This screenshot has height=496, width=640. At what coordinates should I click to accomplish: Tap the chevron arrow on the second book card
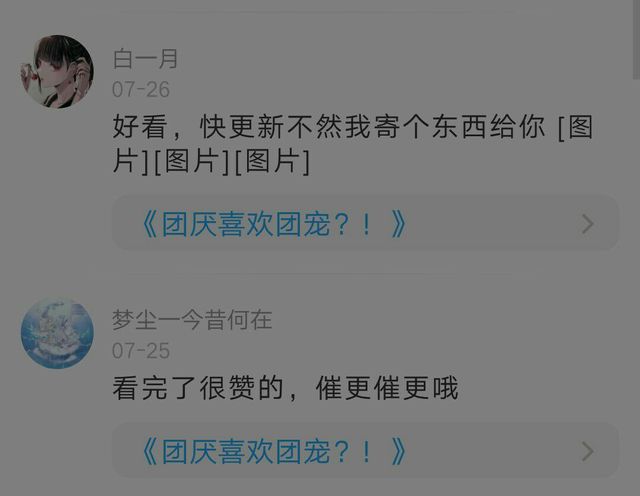(x=587, y=452)
